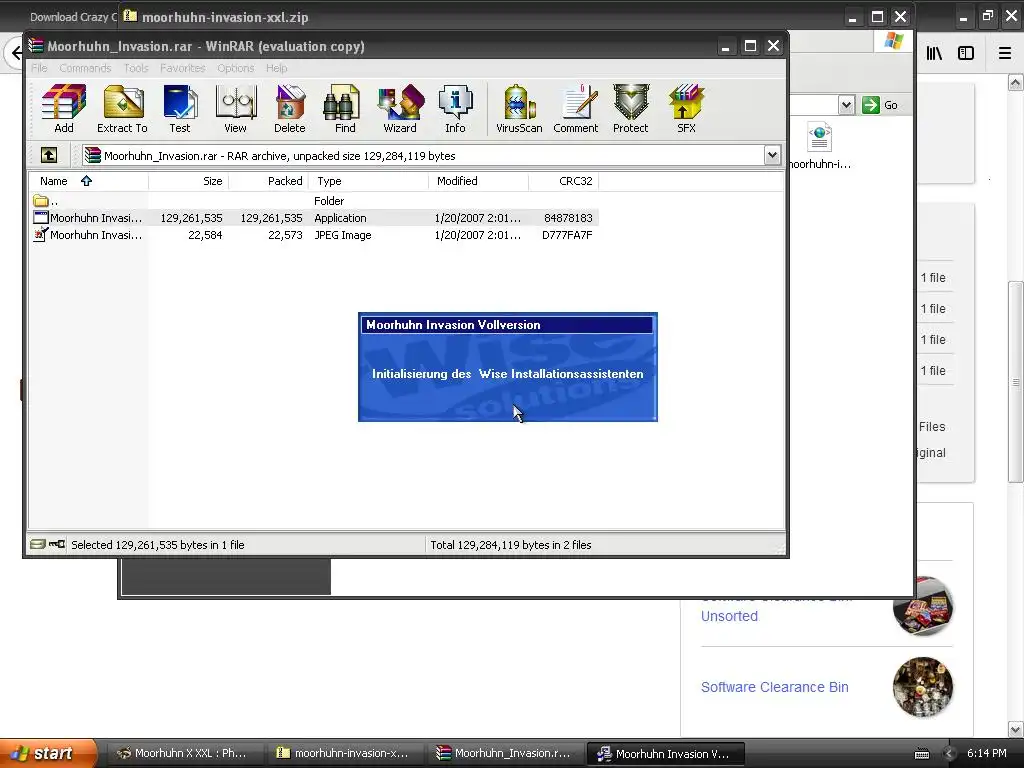This screenshot has width=1024, height=768.
Task: Sort by the Modified column header
Action: pyautogui.click(x=479, y=181)
